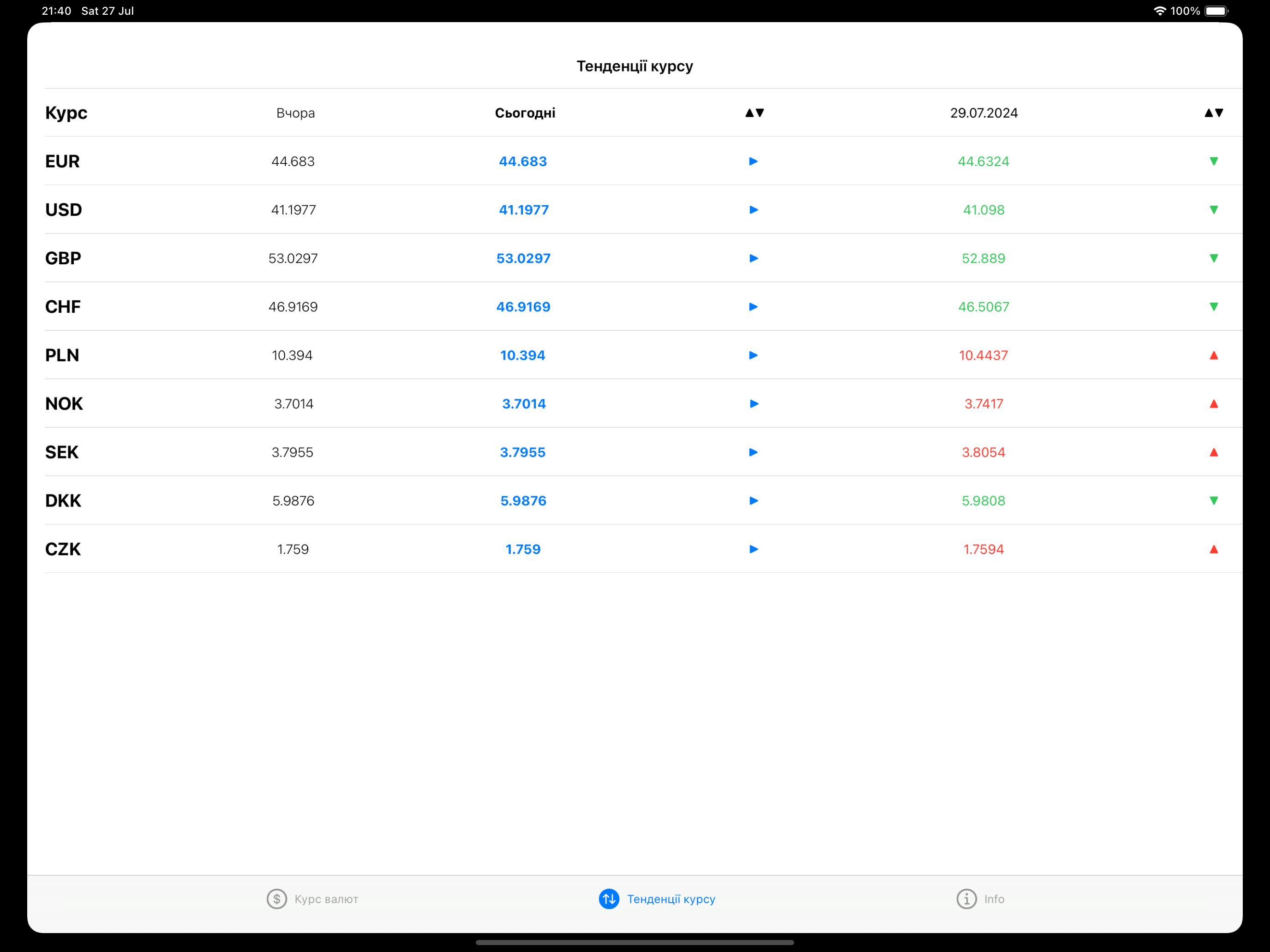Select the NOK currency label
Viewport: 1270px width, 952px height.
[64, 404]
